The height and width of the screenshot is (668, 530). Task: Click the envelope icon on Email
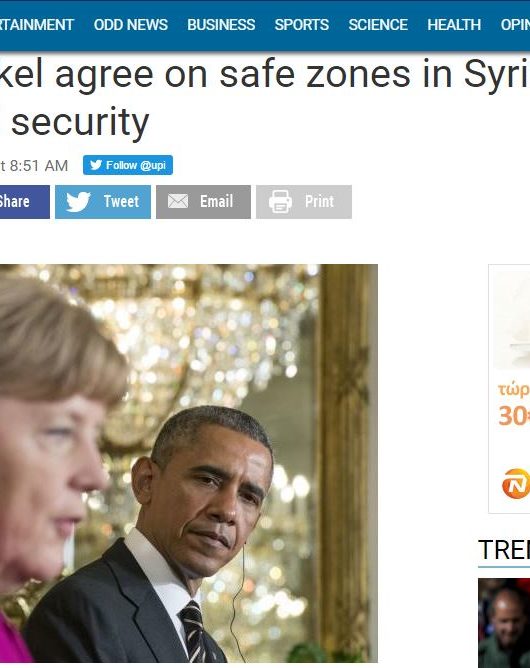178,201
